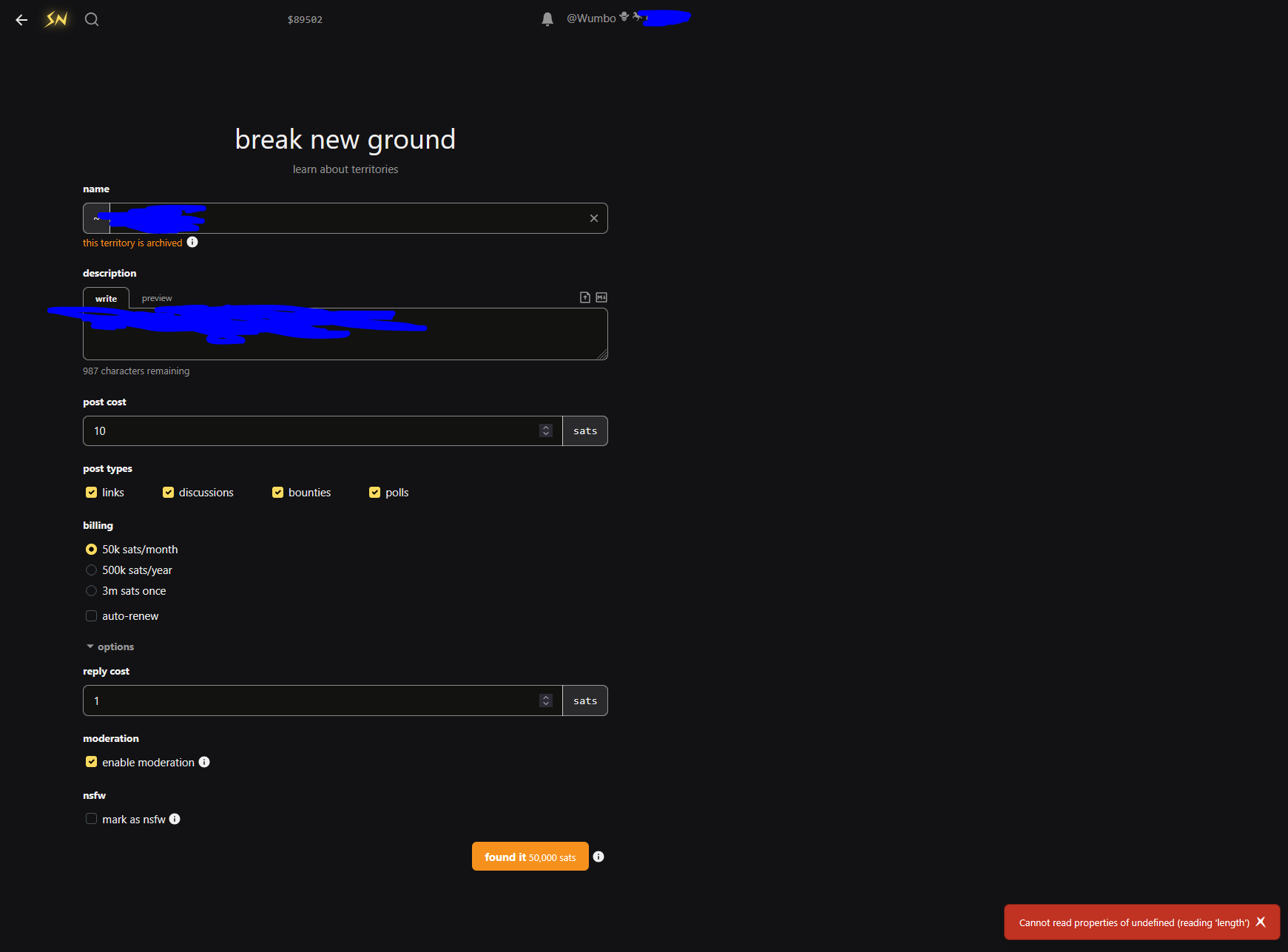Adjust post cost with the stepper arrows
Image resolution: width=1288 pixels, height=952 pixels.
pos(546,431)
